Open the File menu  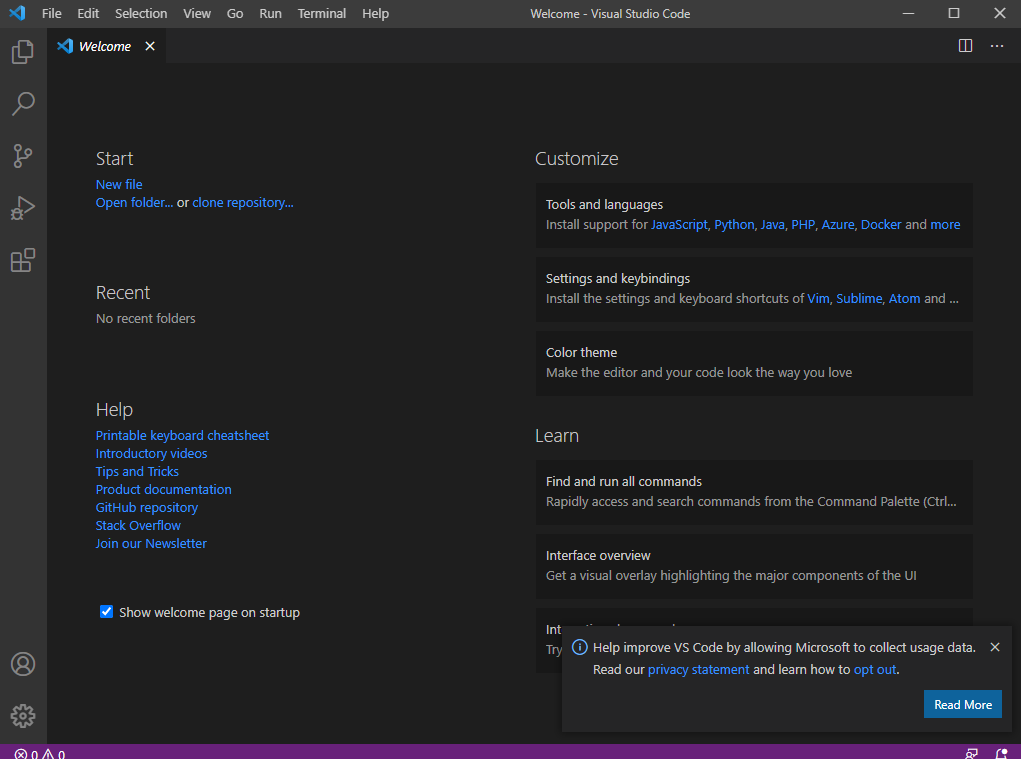click(x=51, y=13)
